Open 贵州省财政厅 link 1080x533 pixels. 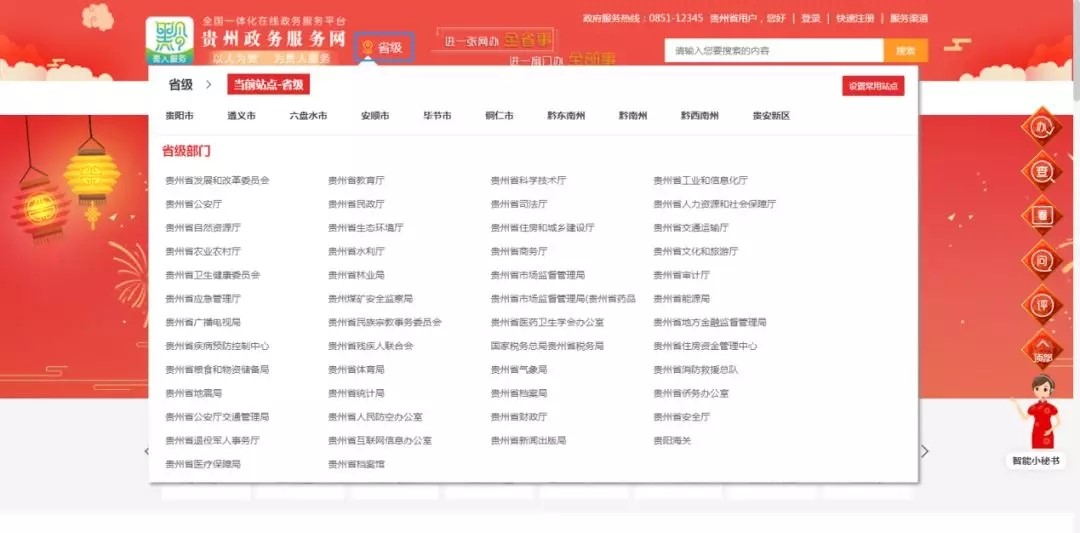point(519,417)
